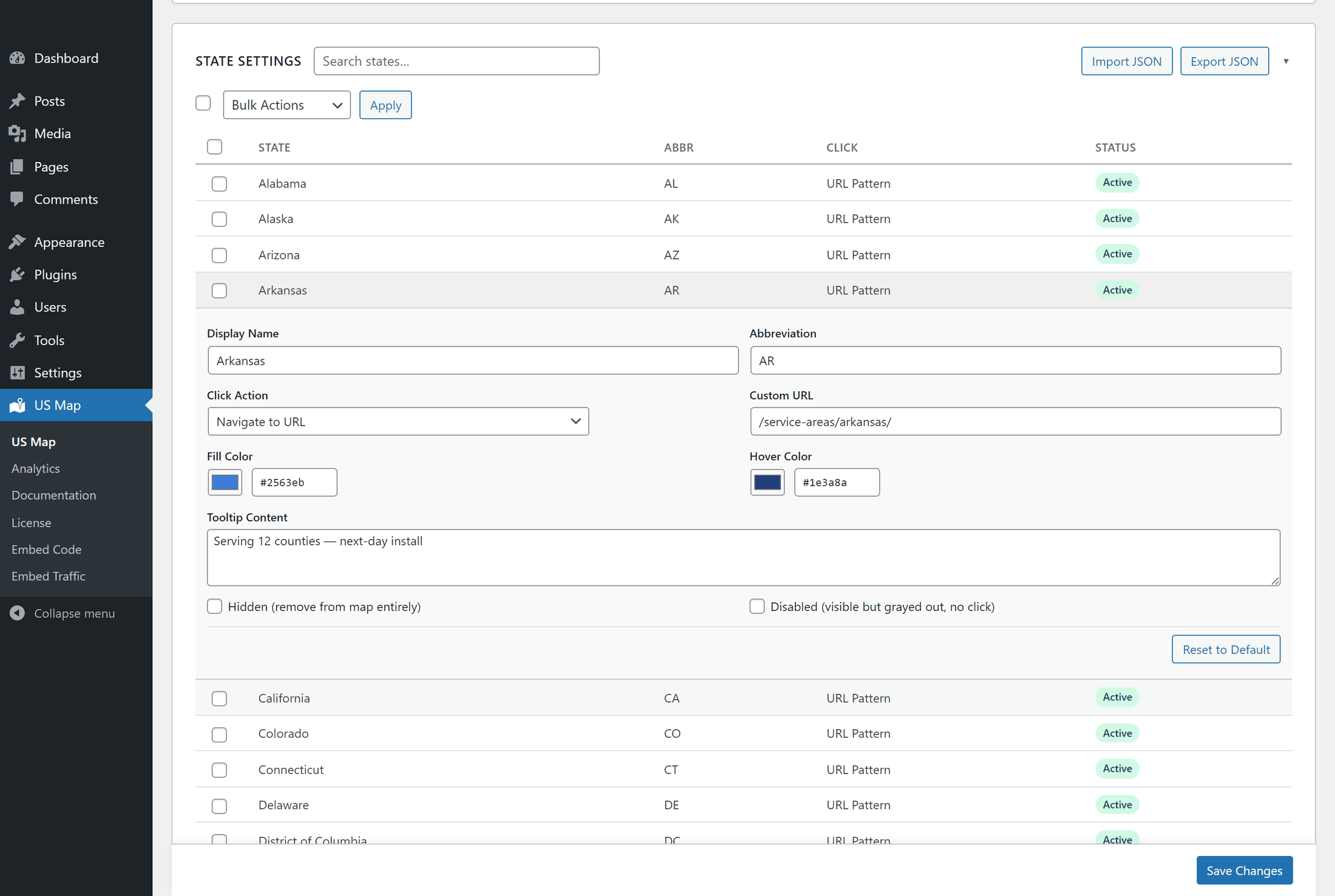Open the Analytics submenu item
This screenshot has width=1335, height=896.
[x=36, y=468]
